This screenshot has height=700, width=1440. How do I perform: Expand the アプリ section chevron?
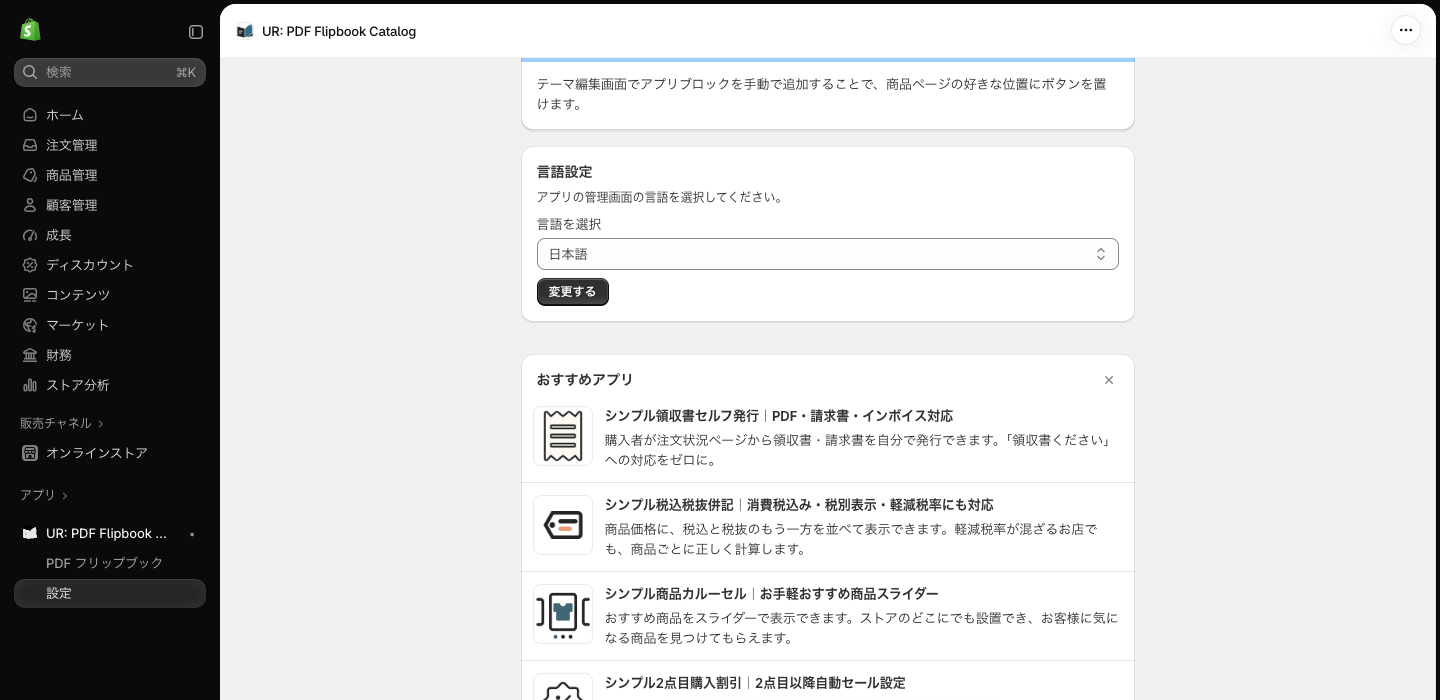pyautogui.click(x=65, y=496)
